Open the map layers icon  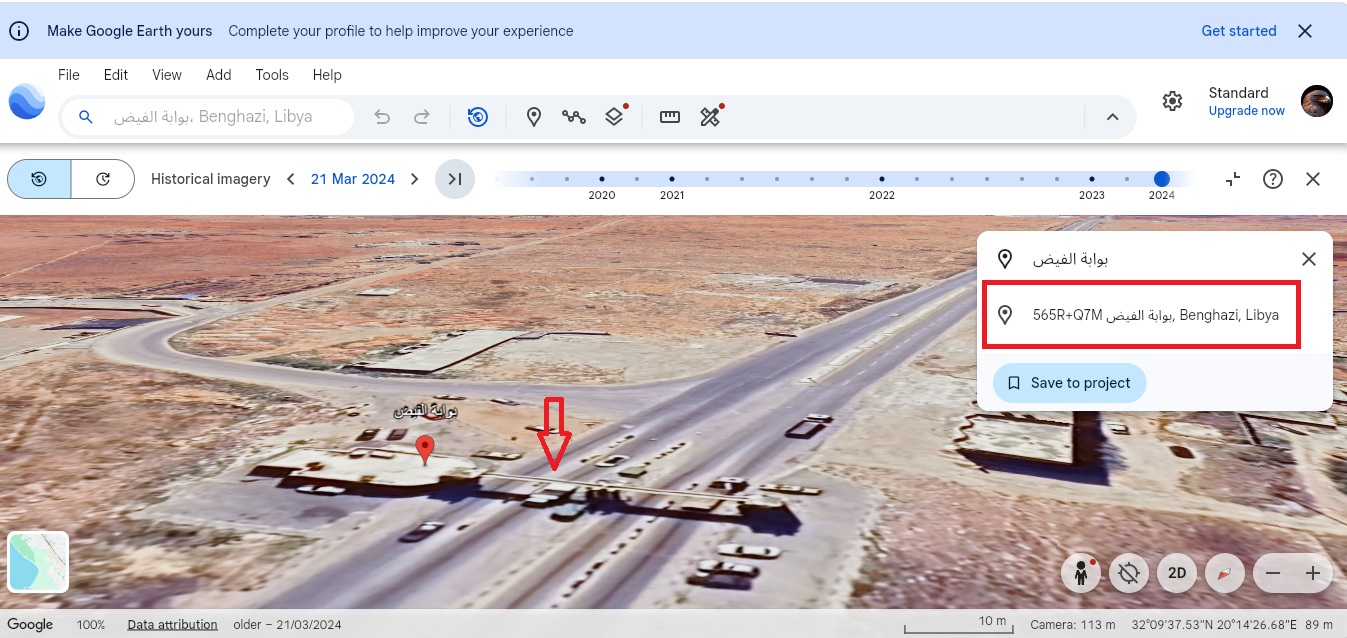(614, 117)
